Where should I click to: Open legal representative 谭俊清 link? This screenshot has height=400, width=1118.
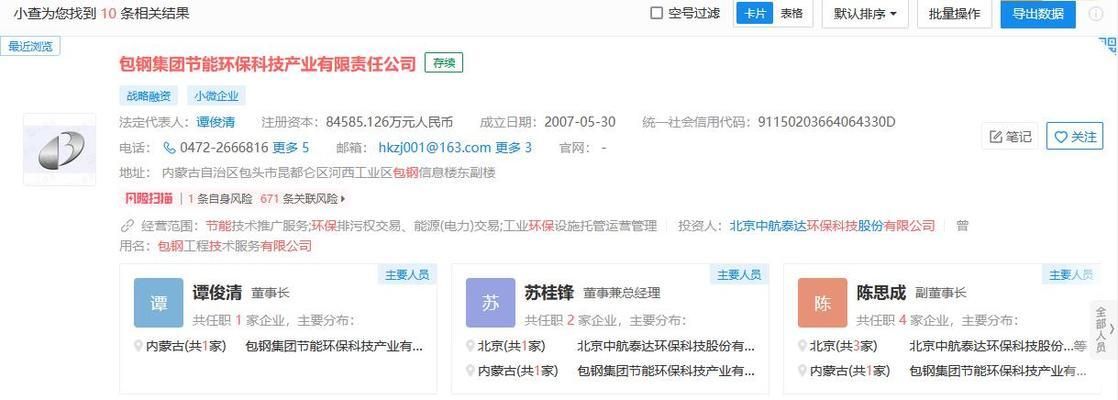click(216, 122)
